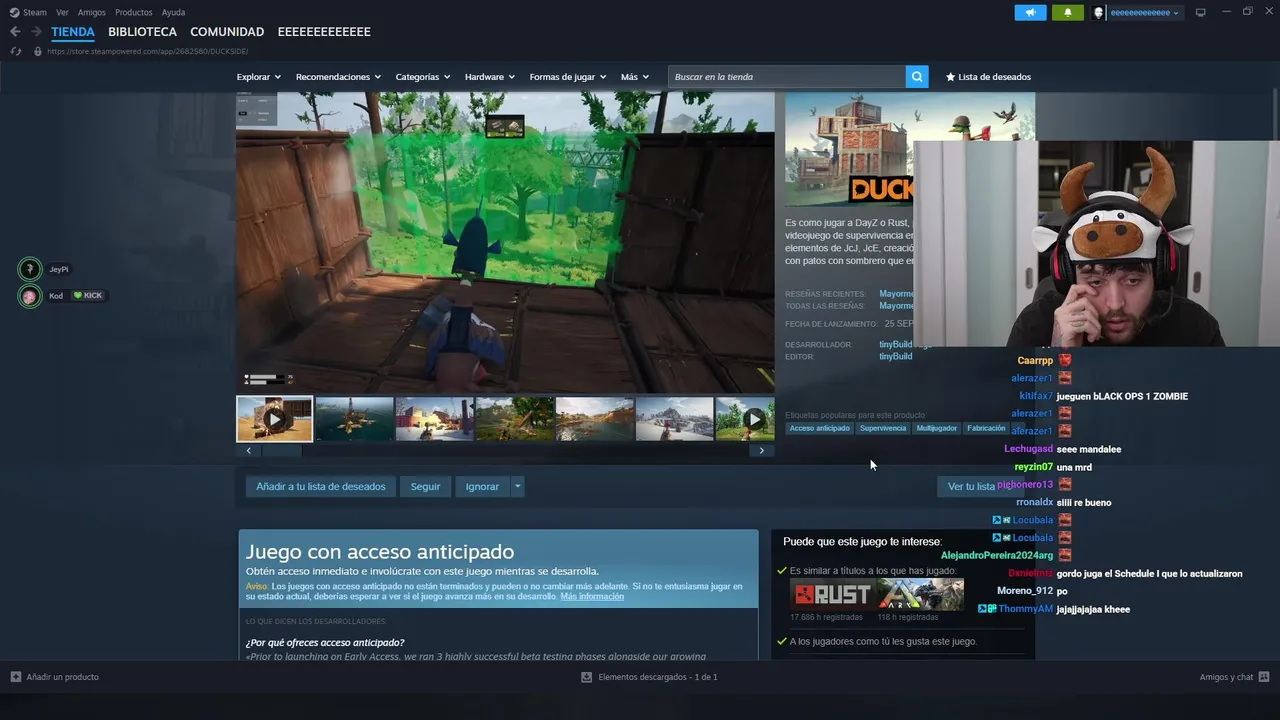Switch to the COMUNIDAD tab
Screen dimensions: 1280x720
coord(227,32)
